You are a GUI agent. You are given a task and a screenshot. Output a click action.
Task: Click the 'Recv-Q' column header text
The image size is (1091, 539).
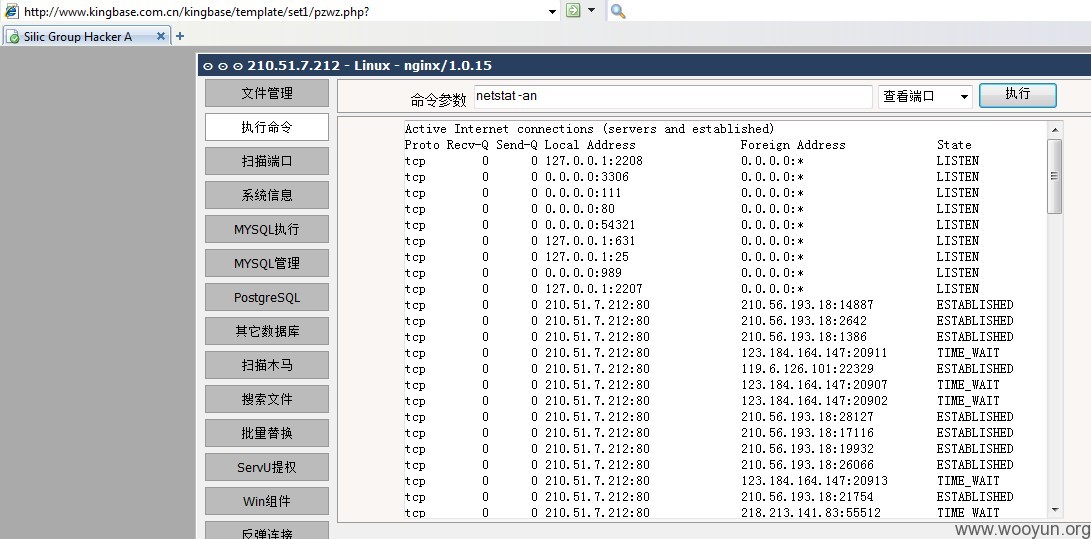(468, 145)
